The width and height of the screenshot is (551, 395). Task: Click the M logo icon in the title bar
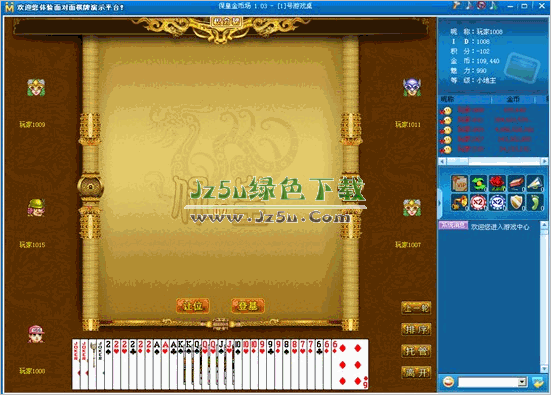(x=9, y=7)
